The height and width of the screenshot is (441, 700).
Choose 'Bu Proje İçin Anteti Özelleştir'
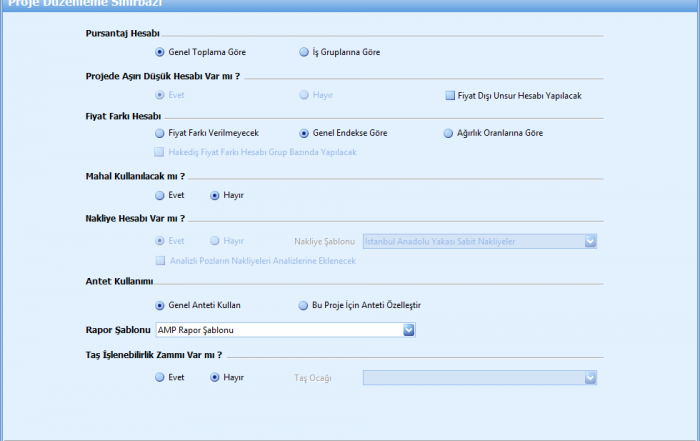(x=304, y=305)
